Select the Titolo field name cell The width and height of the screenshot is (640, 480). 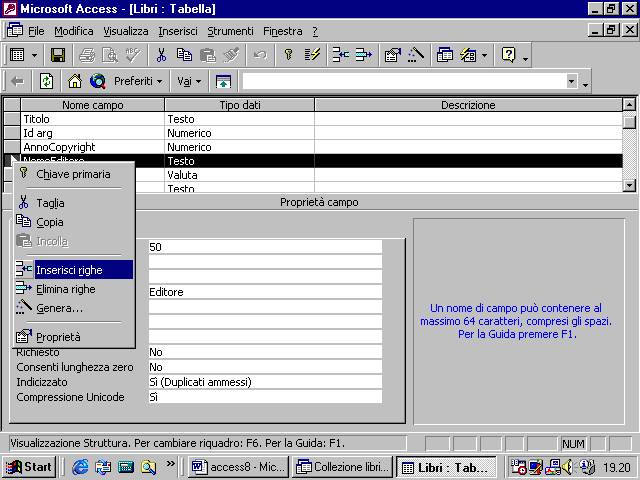click(x=93, y=119)
